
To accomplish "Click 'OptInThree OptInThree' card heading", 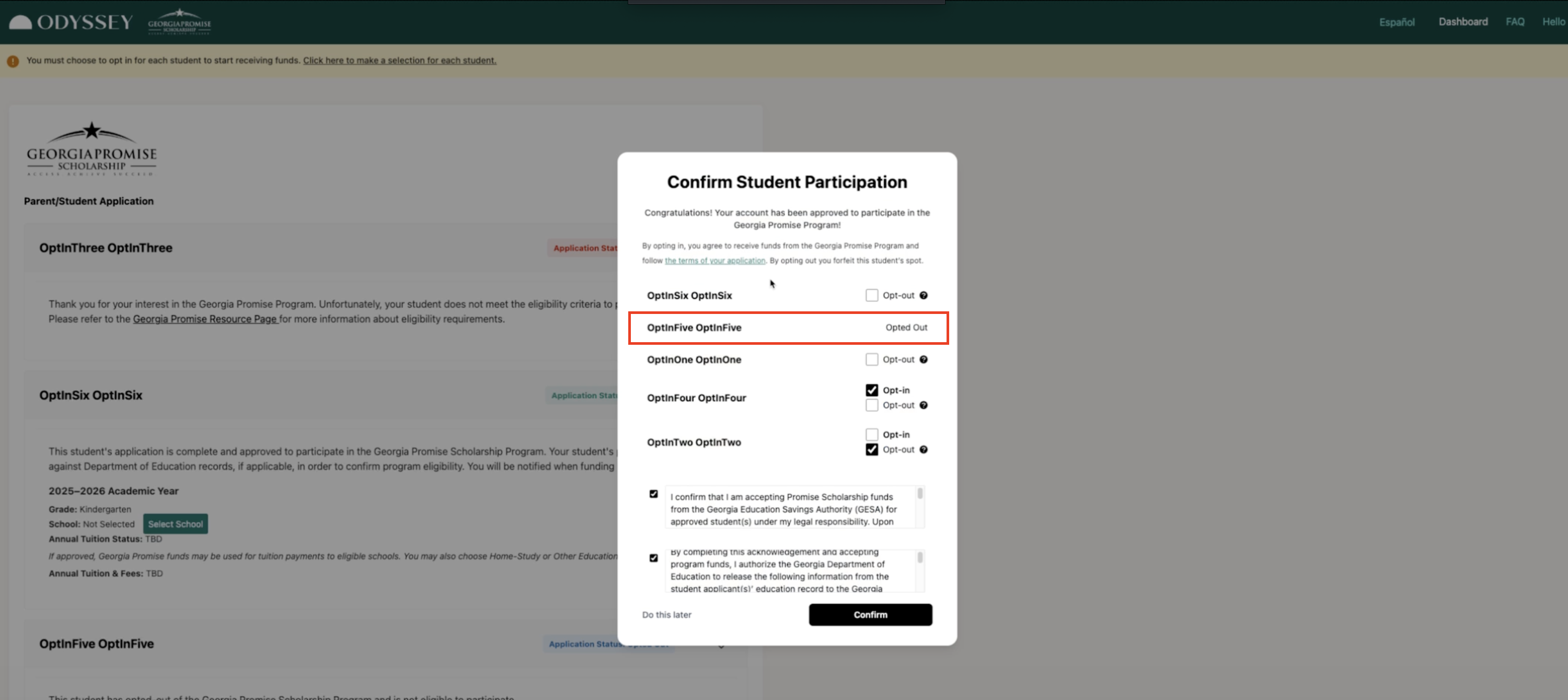I will (x=106, y=248).
